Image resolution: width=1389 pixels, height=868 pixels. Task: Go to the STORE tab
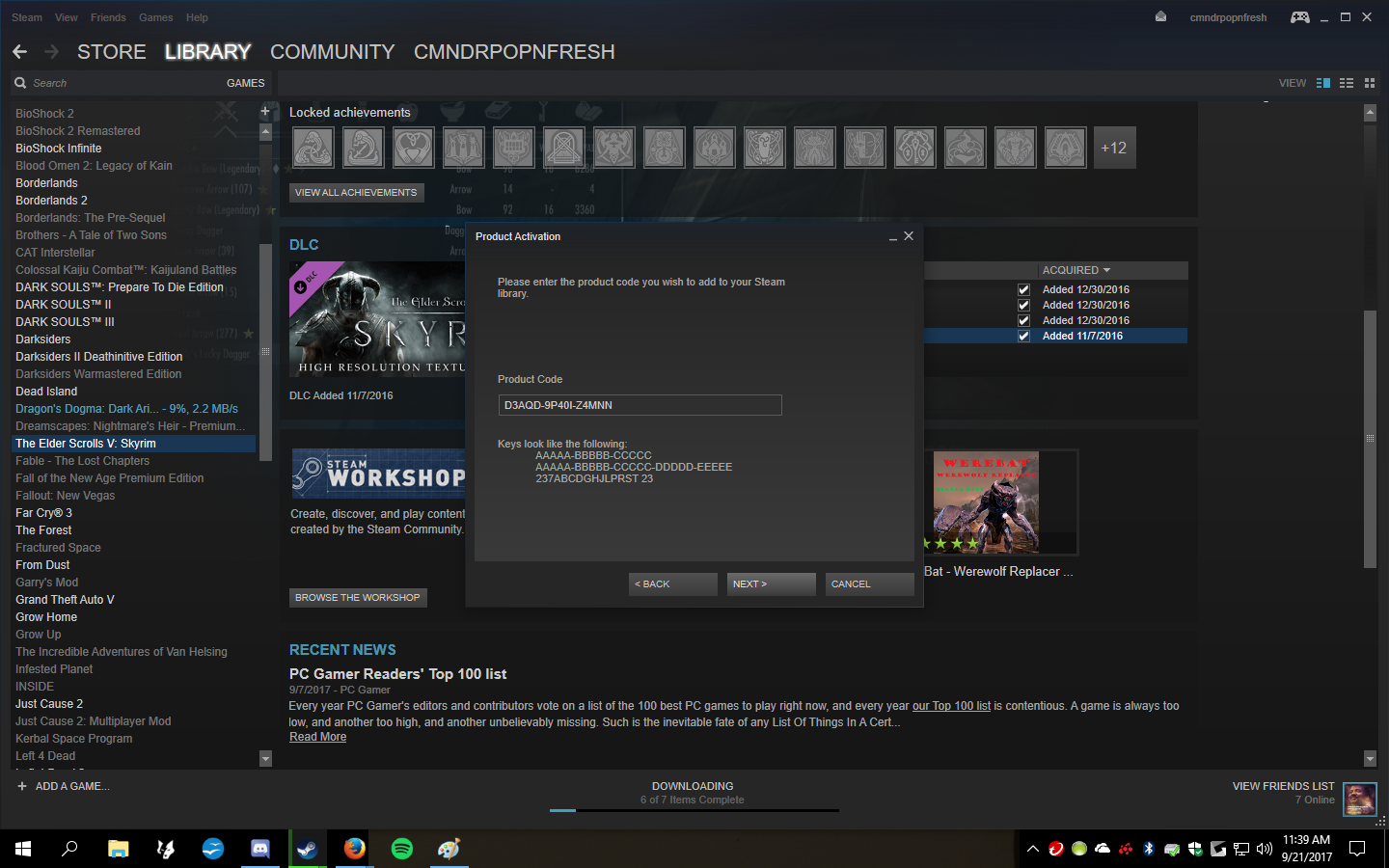[112, 52]
